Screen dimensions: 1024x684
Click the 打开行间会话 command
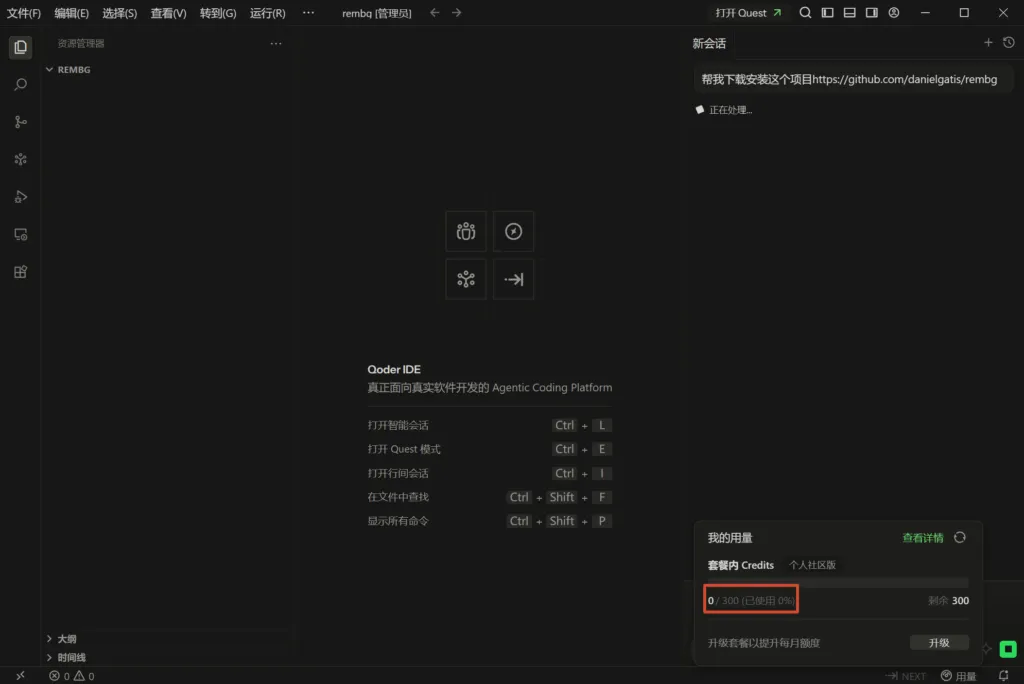[x=398, y=473]
